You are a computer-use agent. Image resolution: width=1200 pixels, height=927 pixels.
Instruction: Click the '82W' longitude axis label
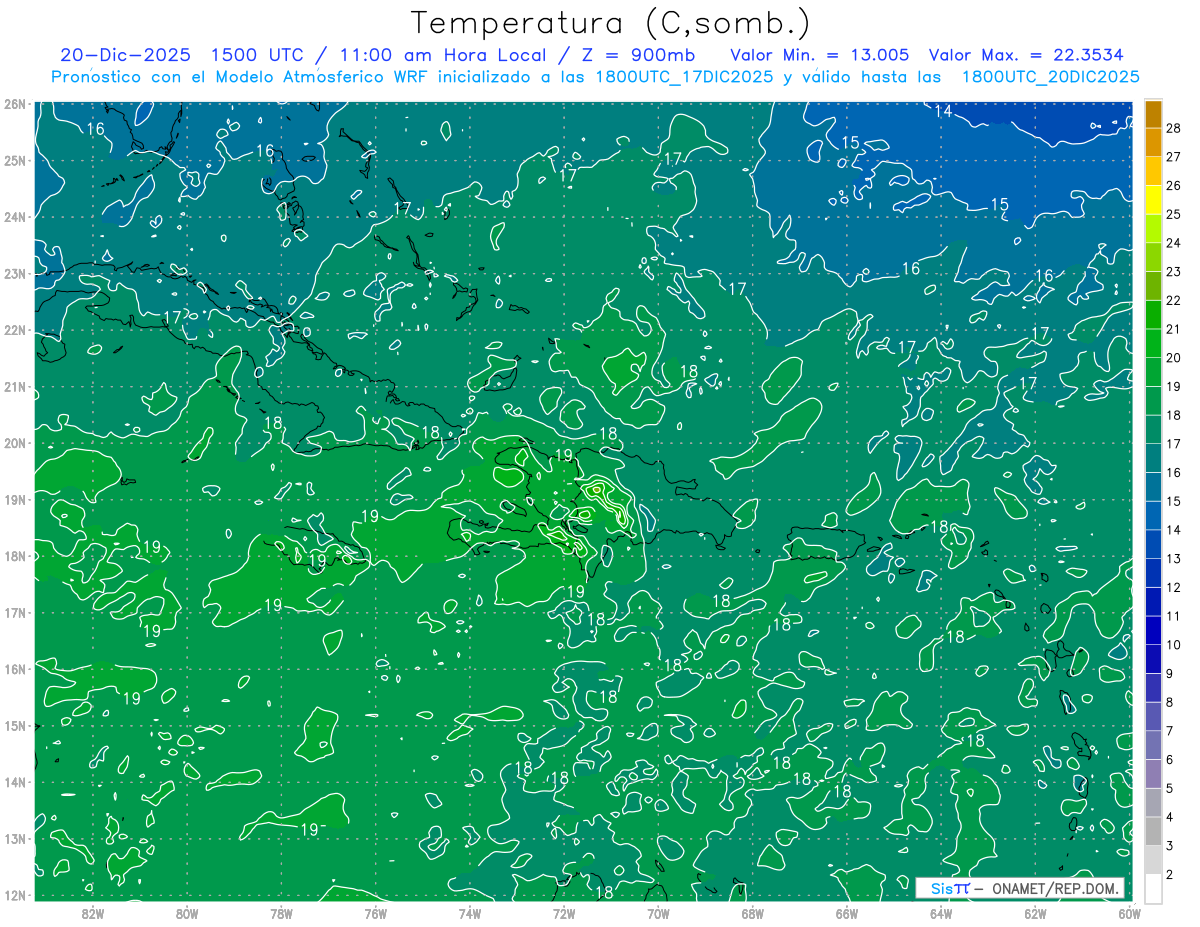(93, 913)
